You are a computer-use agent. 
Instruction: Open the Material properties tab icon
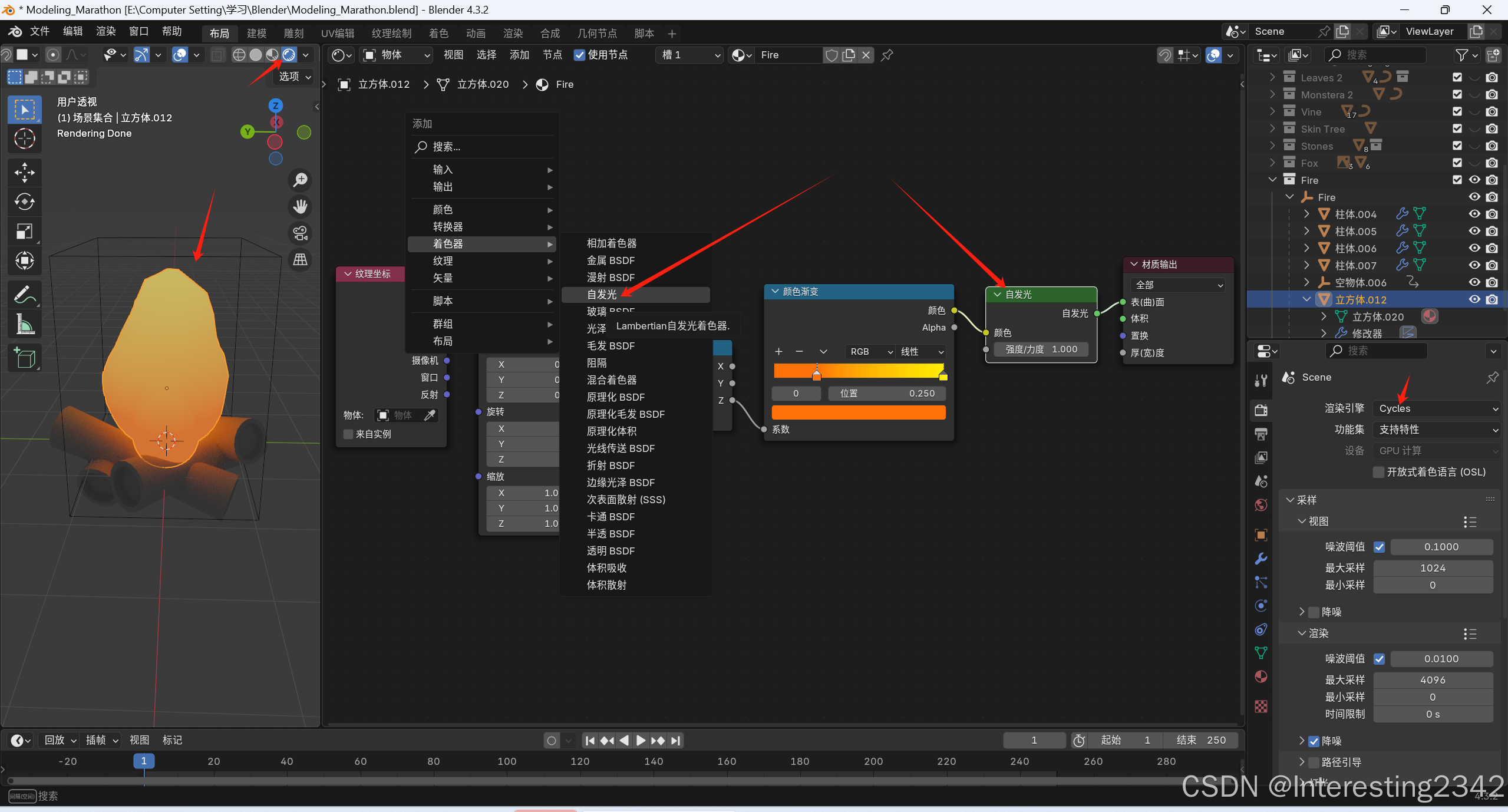[1261, 676]
